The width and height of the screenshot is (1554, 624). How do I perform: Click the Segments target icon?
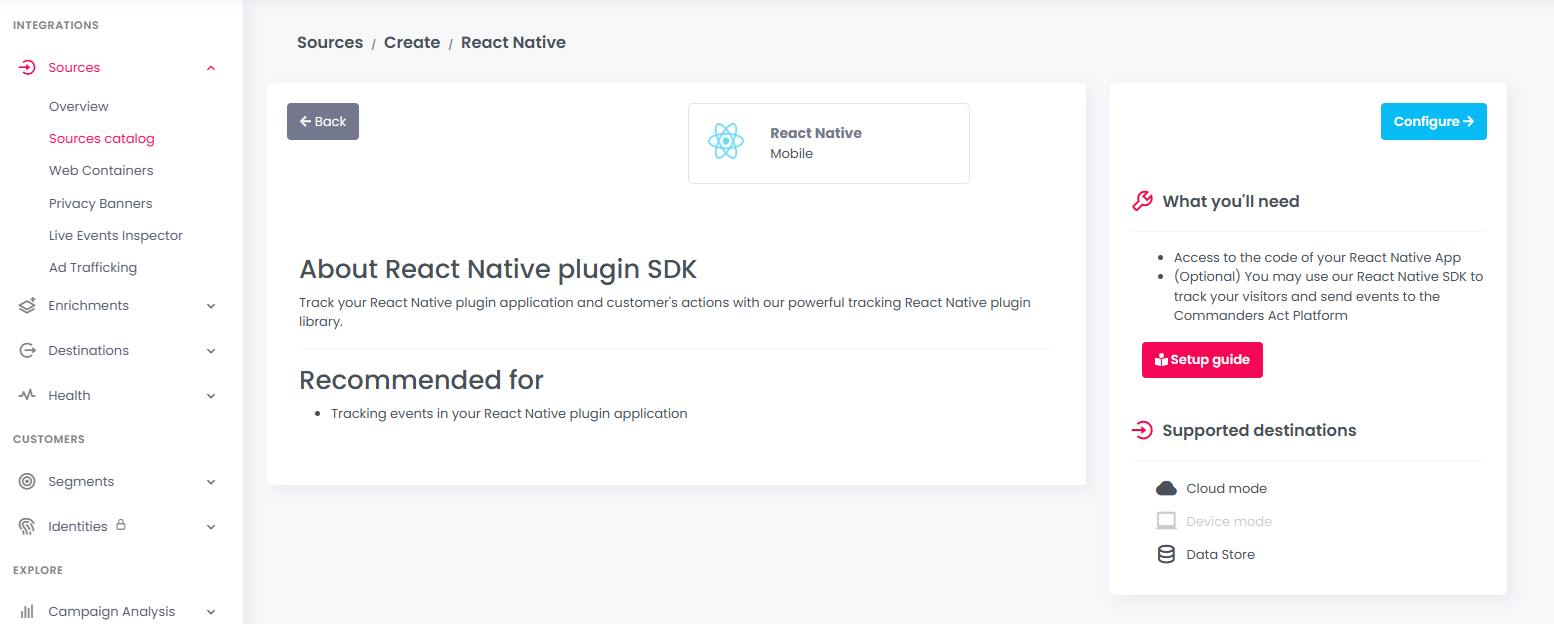point(27,482)
